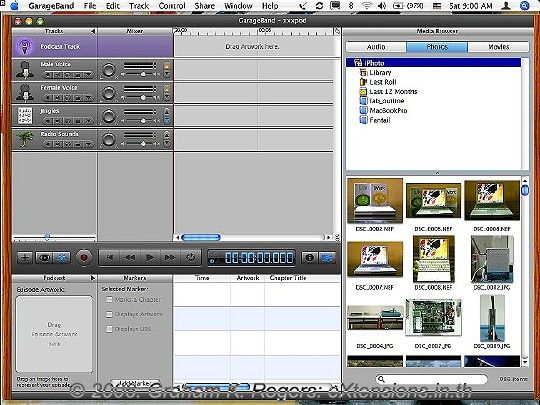This screenshot has width=540, height=405.
Task: Click the Chapter Title column header
Action: (288, 278)
